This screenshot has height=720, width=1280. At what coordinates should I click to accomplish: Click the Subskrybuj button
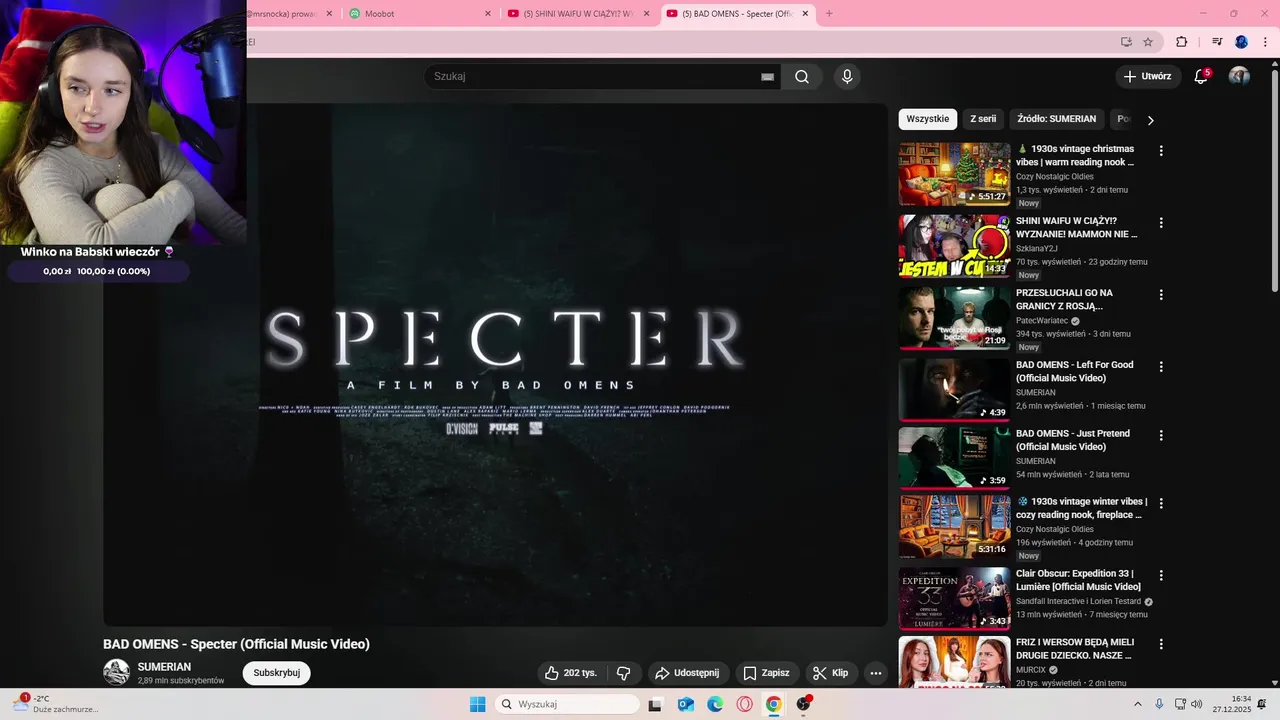(276, 673)
